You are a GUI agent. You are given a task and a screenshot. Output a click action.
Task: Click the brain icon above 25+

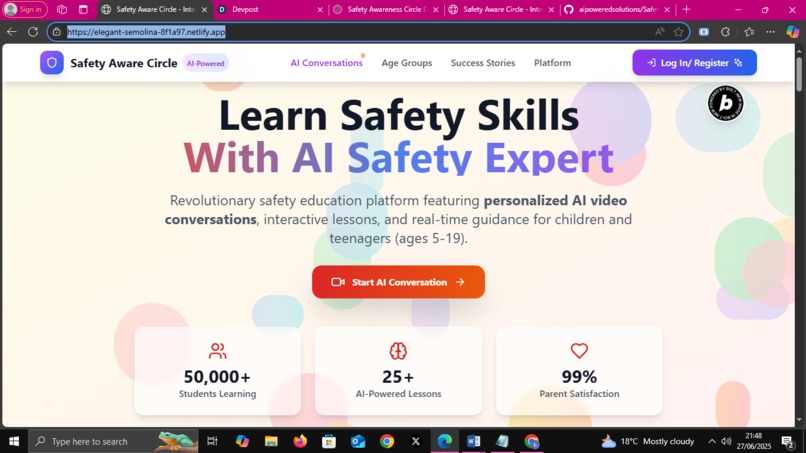click(x=398, y=351)
